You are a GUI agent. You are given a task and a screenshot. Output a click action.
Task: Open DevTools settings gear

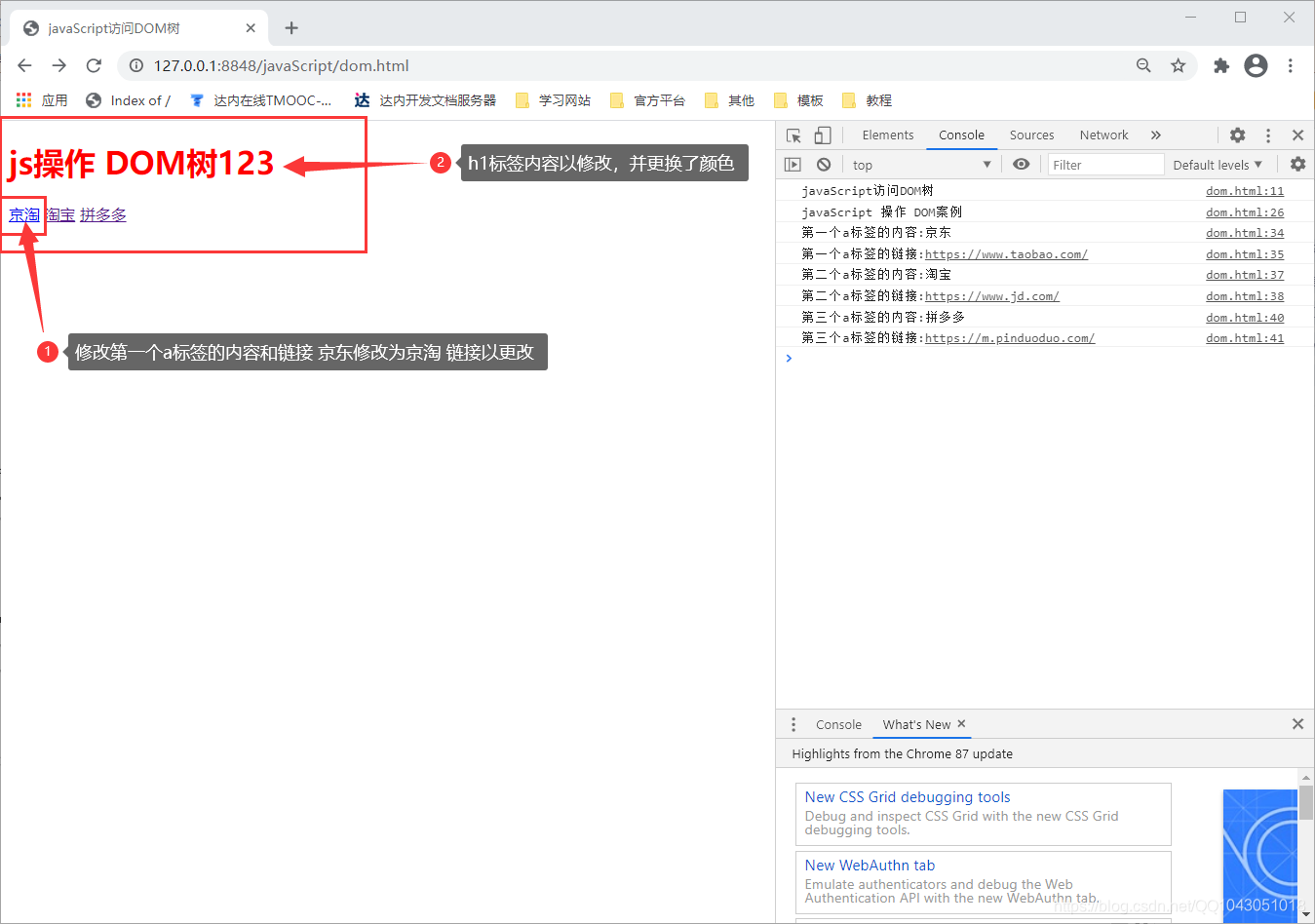point(1237,135)
